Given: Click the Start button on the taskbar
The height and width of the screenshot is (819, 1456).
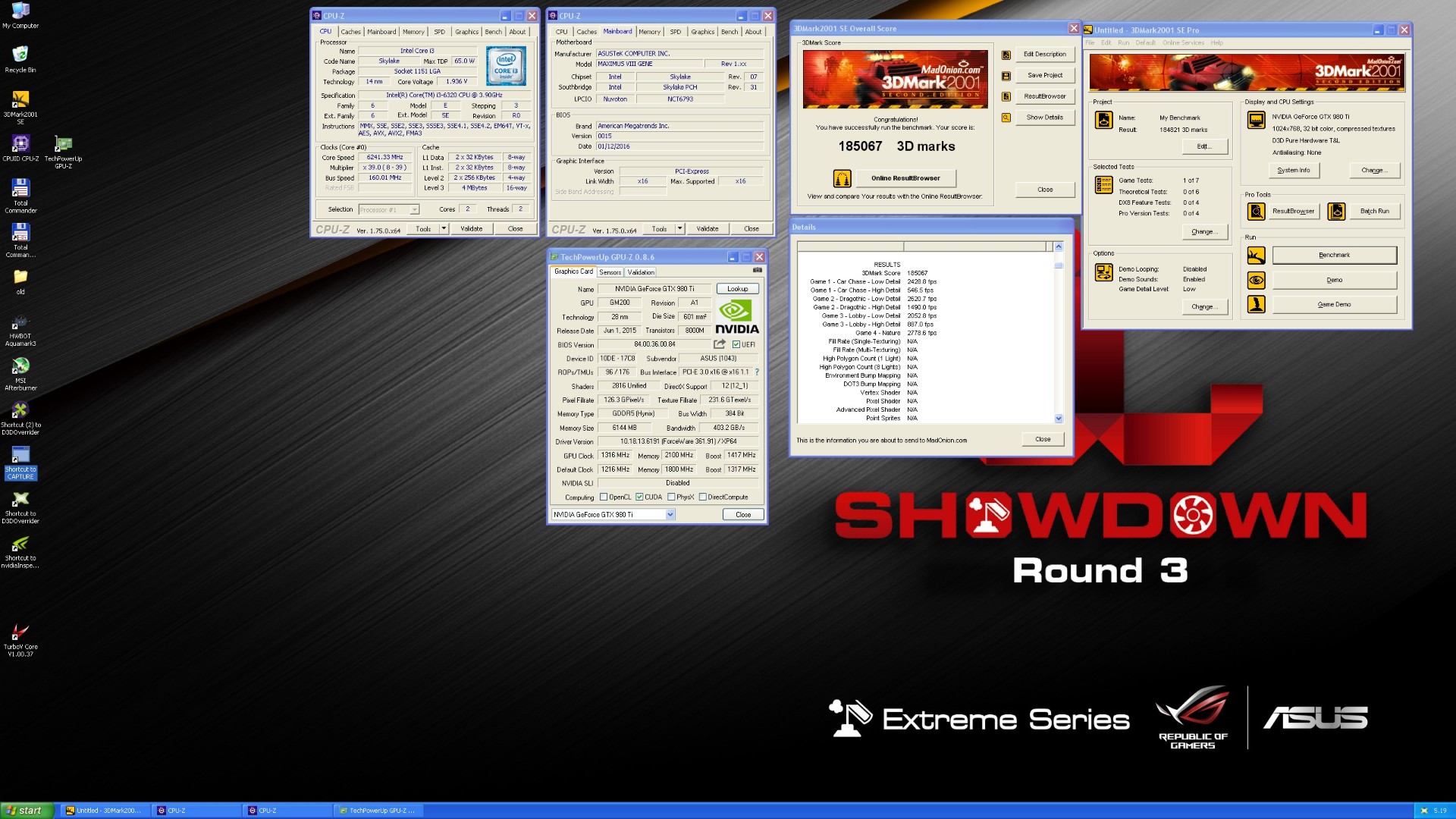Looking at the screenshot, I should click(x=27, y=811).
